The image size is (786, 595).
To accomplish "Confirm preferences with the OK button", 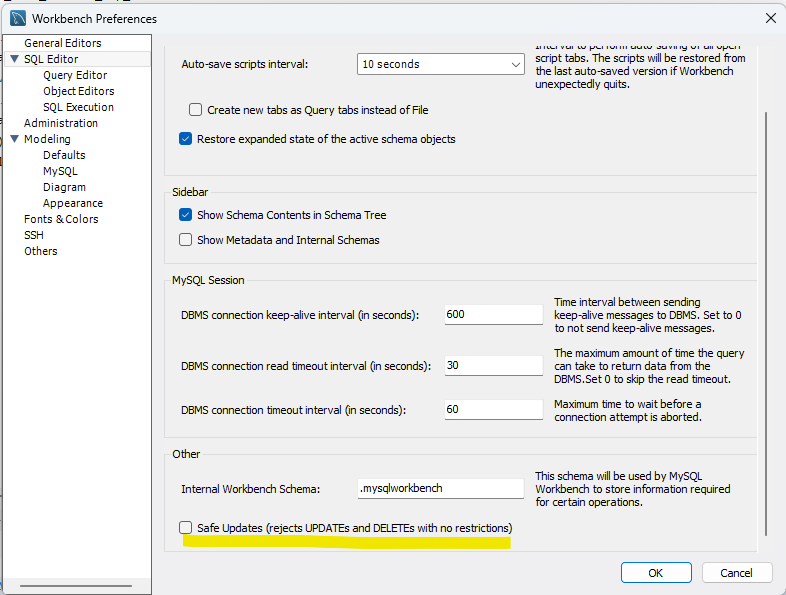I will [656, 573].
